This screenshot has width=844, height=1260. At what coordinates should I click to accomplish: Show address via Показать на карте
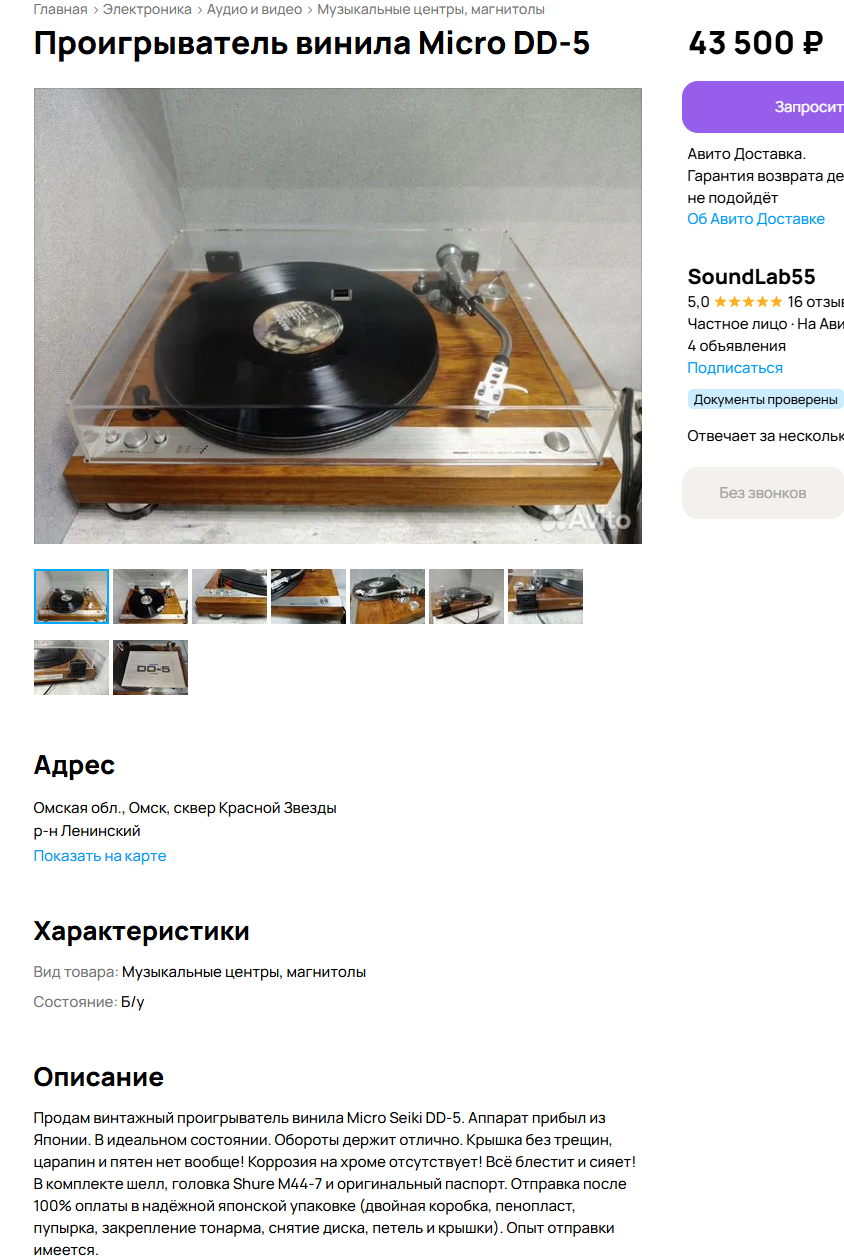100,856
